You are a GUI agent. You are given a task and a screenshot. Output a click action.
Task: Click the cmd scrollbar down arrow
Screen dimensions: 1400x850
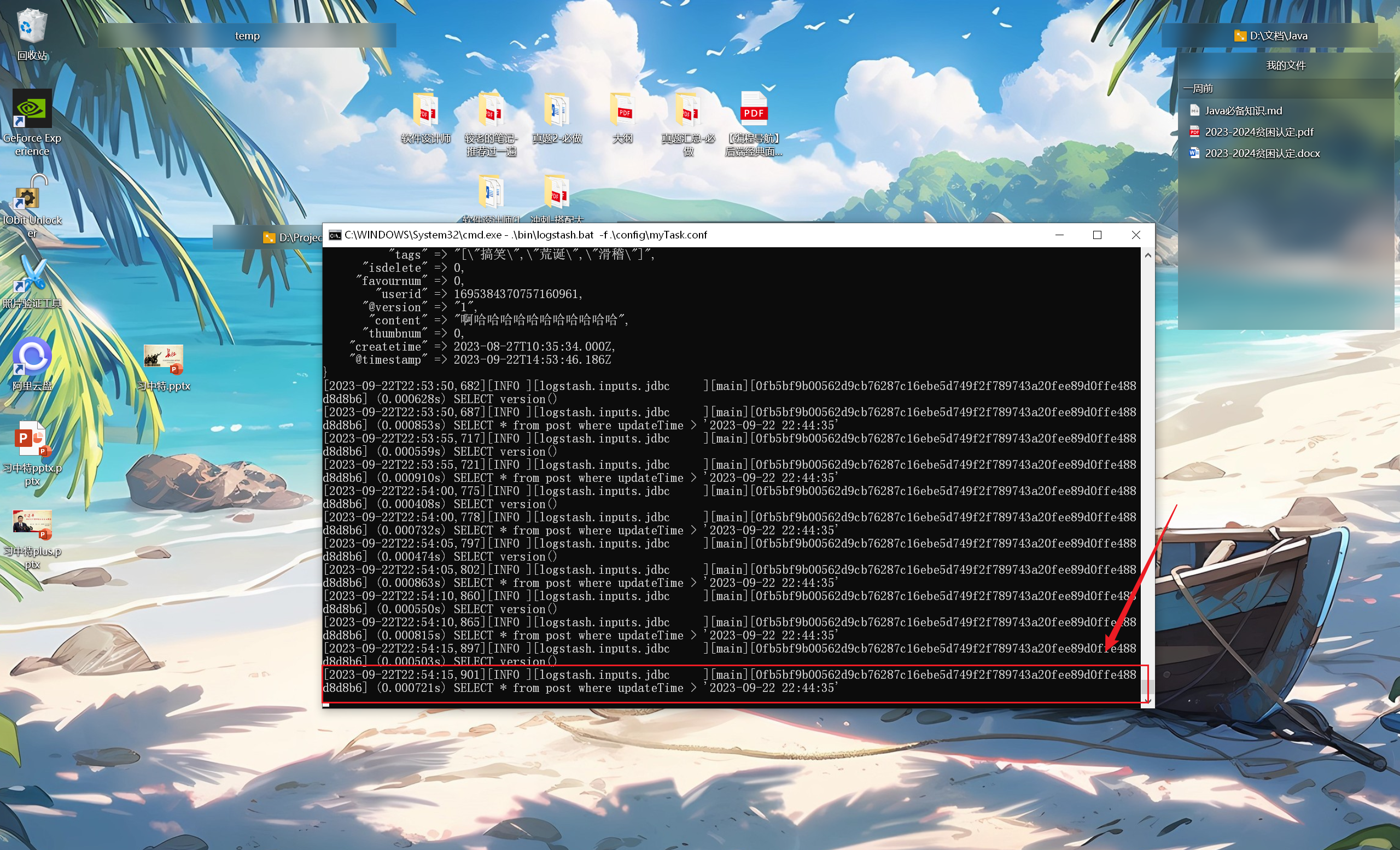point(1148,701)
